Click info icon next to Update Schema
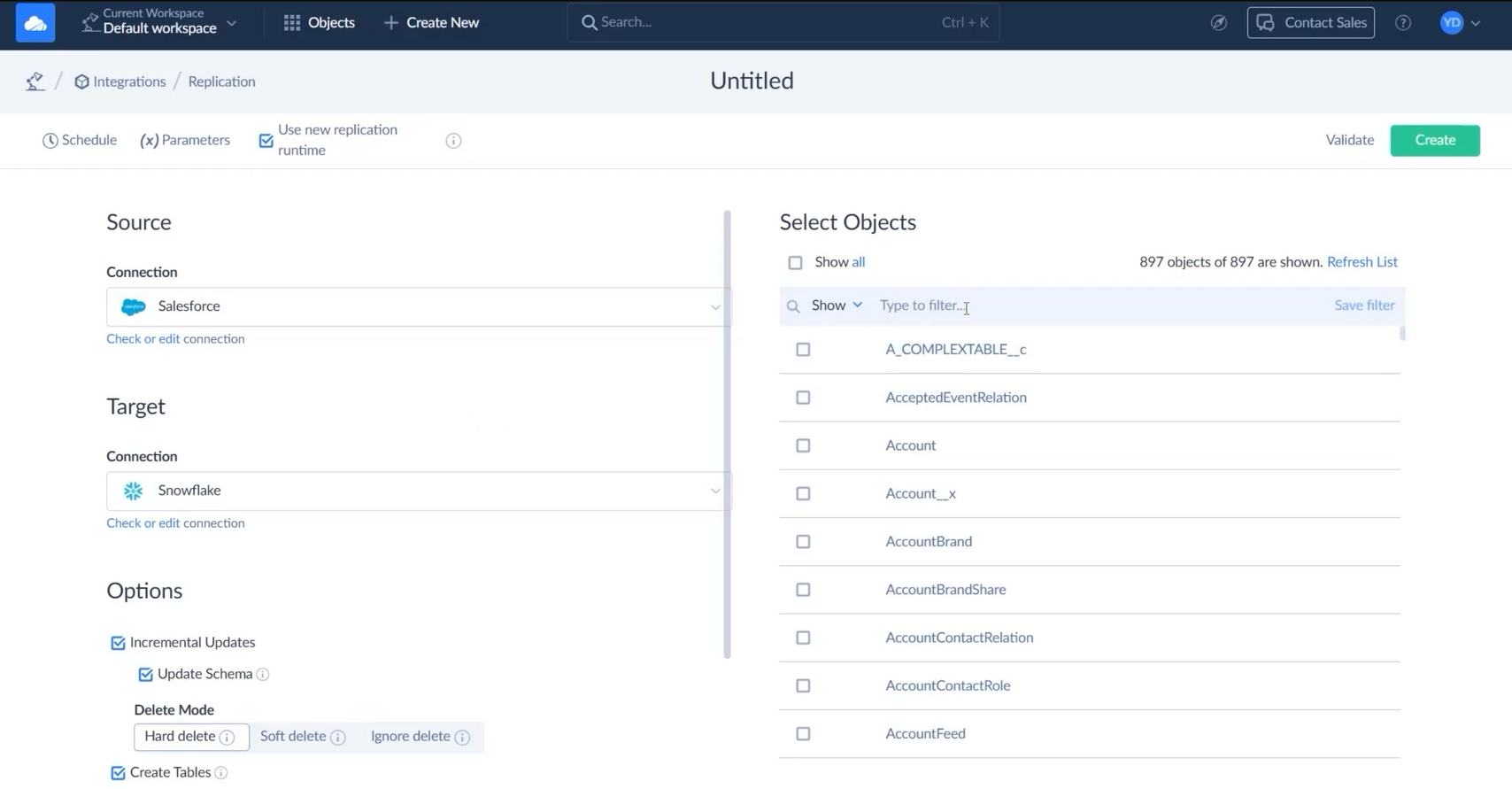 (x=263, y=675)
